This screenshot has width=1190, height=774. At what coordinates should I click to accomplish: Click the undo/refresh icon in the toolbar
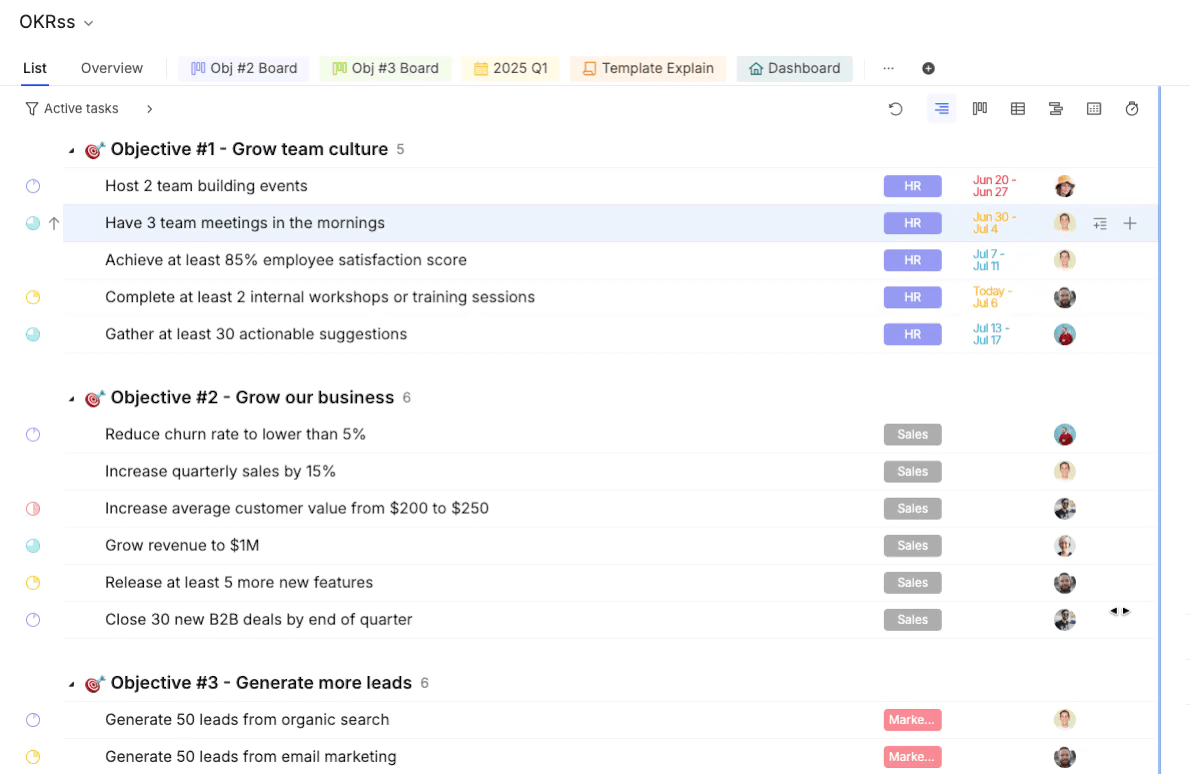pos(896,109)
